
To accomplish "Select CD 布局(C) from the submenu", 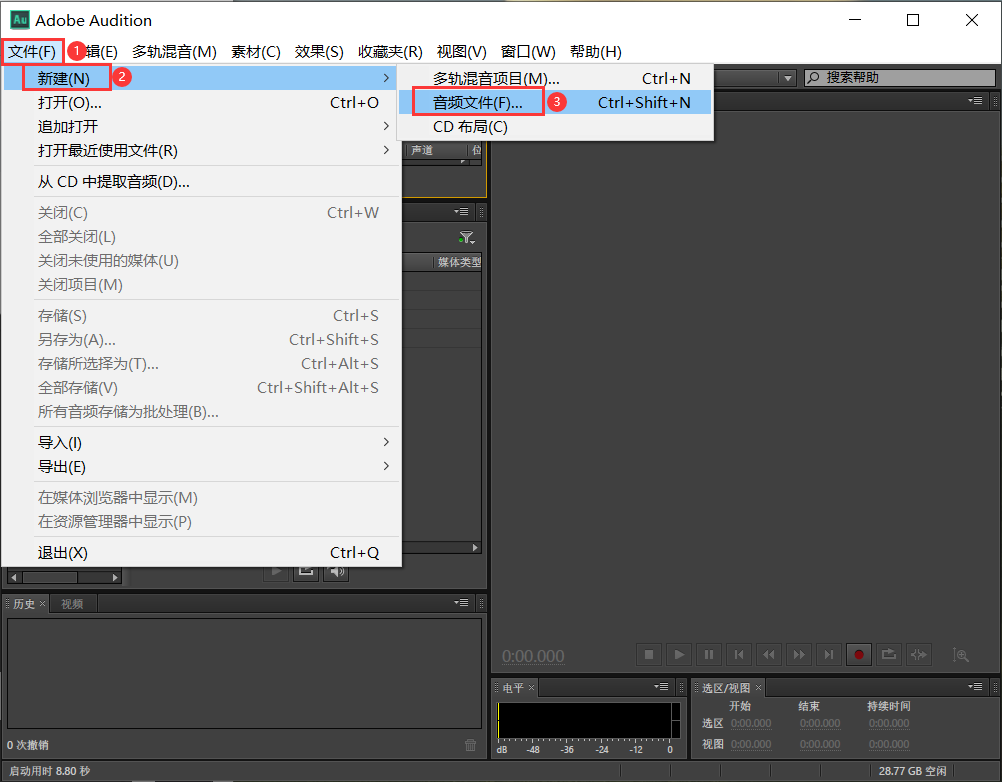I will [555, 126].
